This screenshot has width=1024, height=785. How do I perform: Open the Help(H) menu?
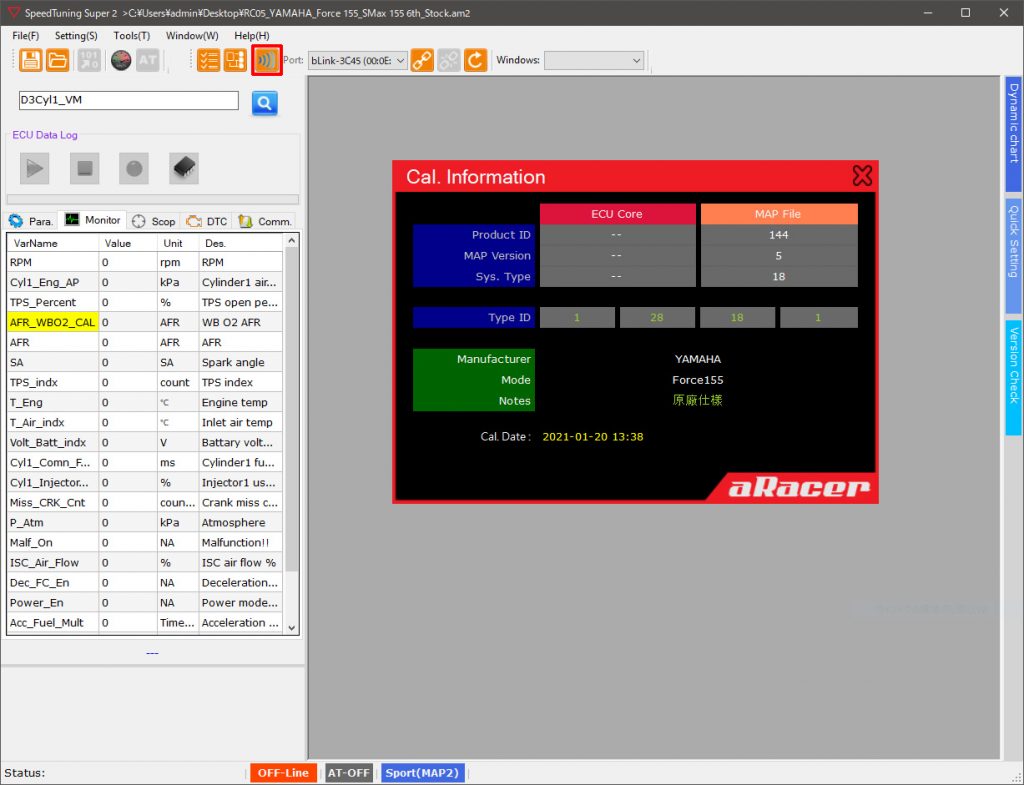tap(251, 36)
